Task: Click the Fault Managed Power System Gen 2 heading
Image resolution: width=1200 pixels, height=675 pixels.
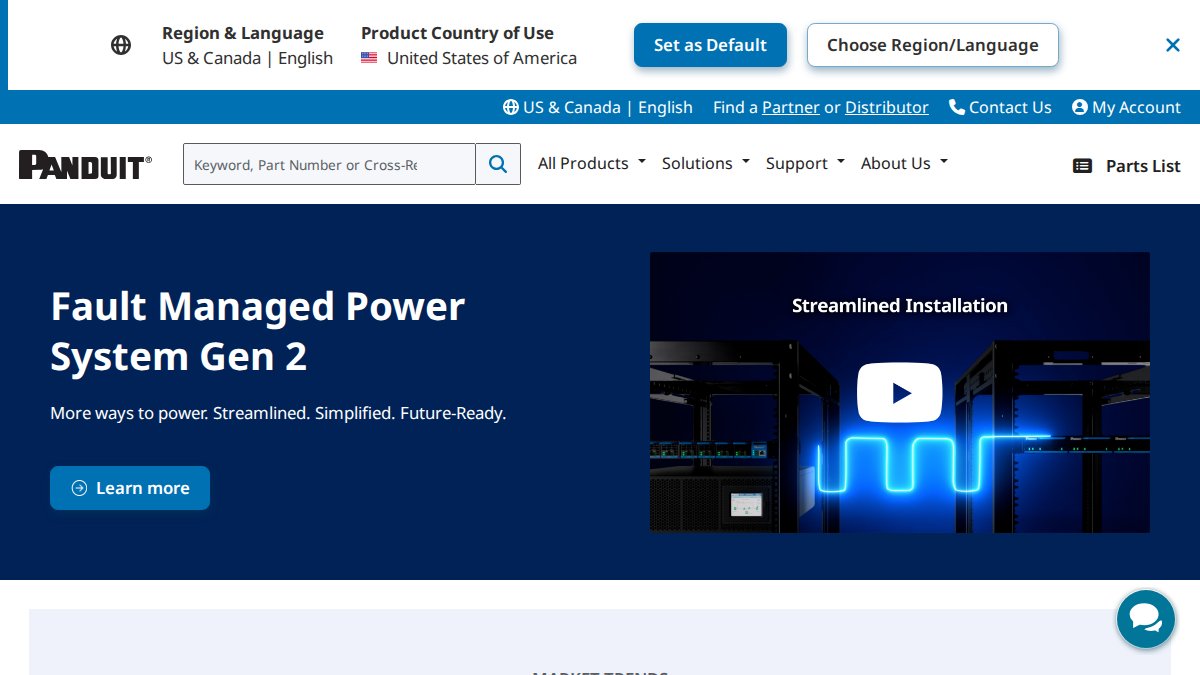Action: (258, 331)
